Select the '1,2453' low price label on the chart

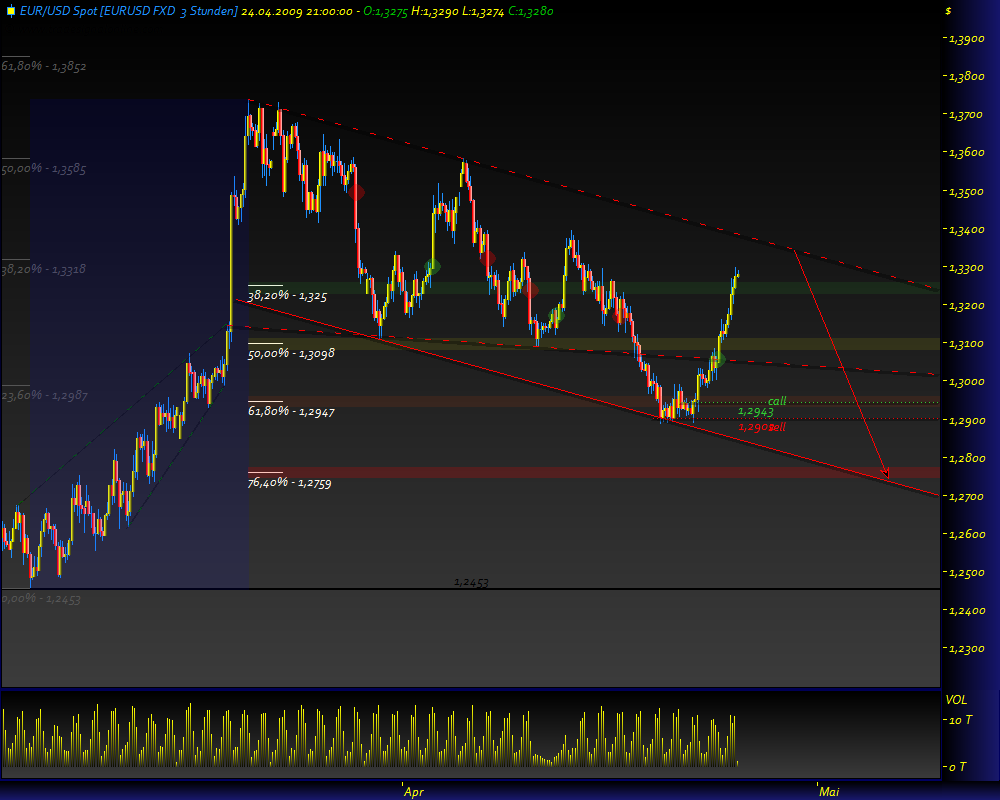[470, 581]
